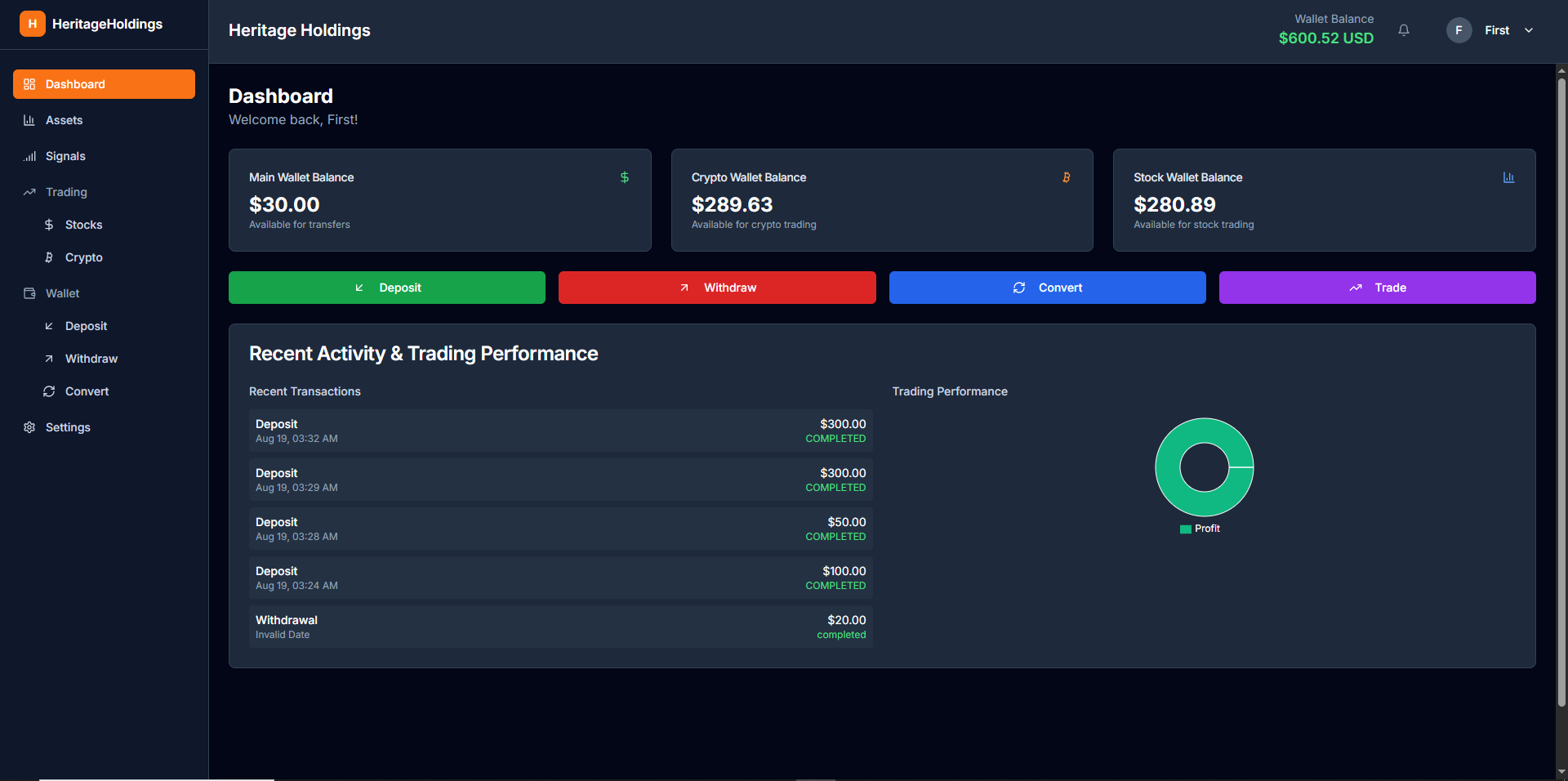Open the notifications bell icon
Image resolution: width=1568 pixels, height=781 pixels.
1403,29
